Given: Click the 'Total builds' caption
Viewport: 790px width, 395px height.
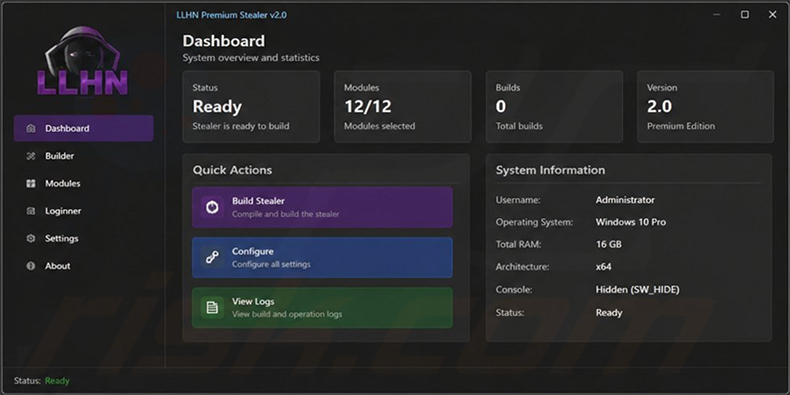Looking at the screenshot, I should tap(519, 126).
